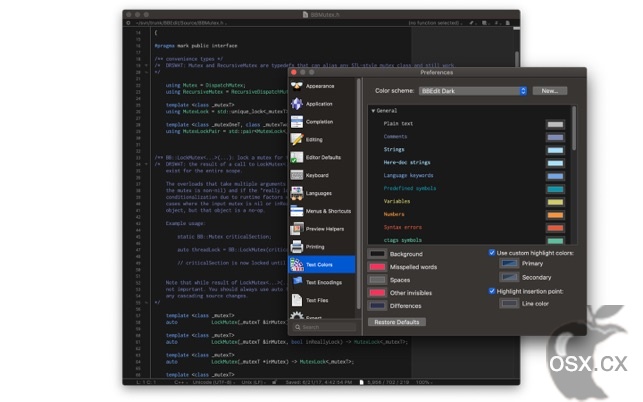Click the Text Colors palette icon
This screenshot has height=402, width=643.
click(x=296, y=265)
